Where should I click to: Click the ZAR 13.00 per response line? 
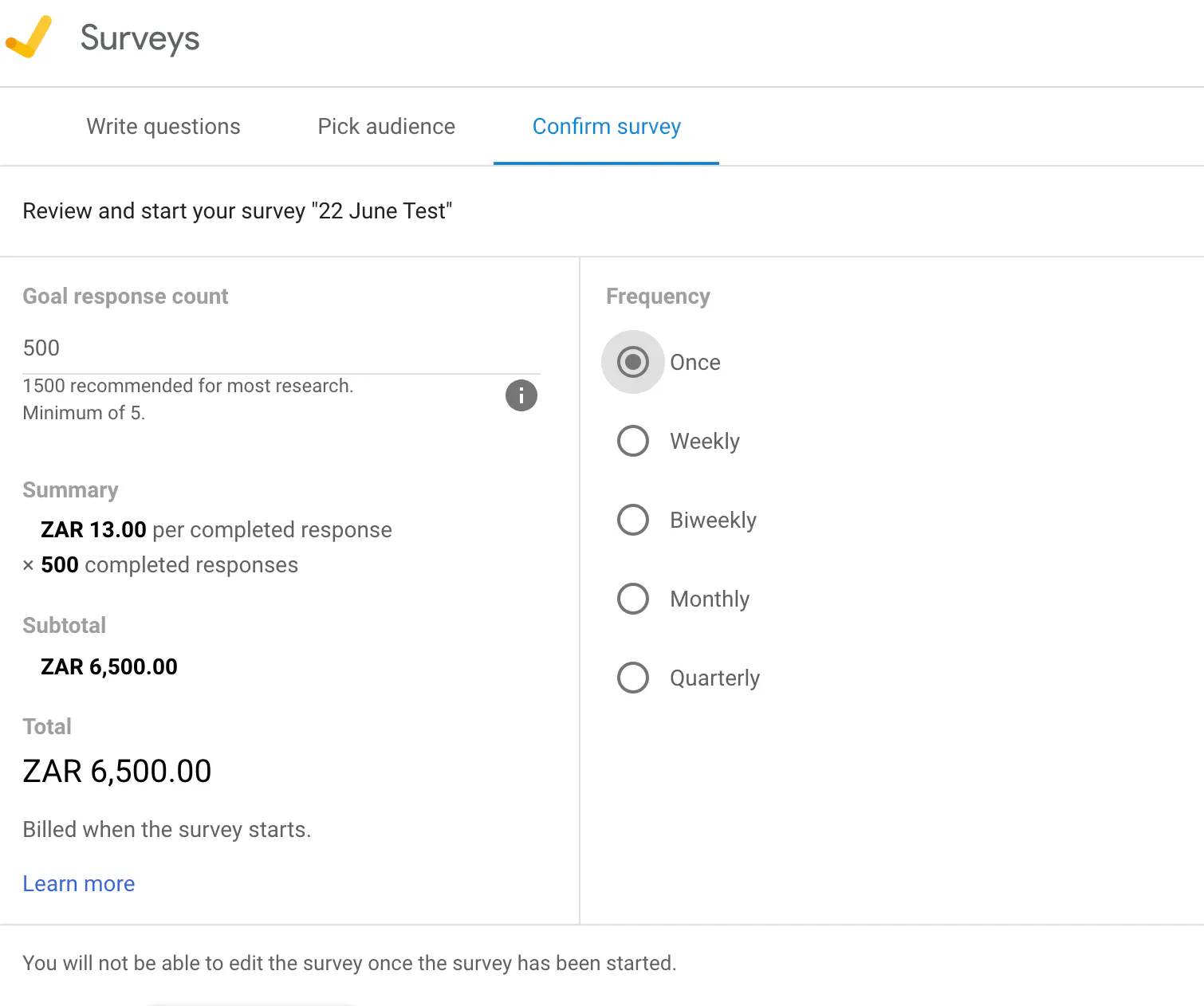(216, 530)
